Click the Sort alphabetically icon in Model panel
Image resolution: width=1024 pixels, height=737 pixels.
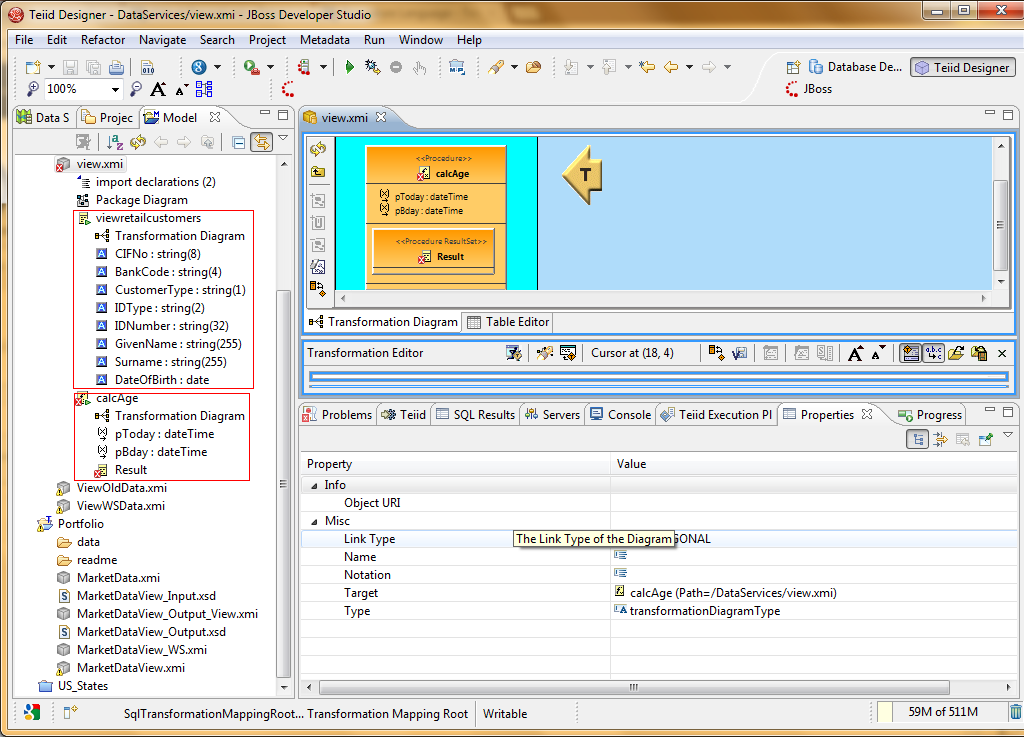115,142
